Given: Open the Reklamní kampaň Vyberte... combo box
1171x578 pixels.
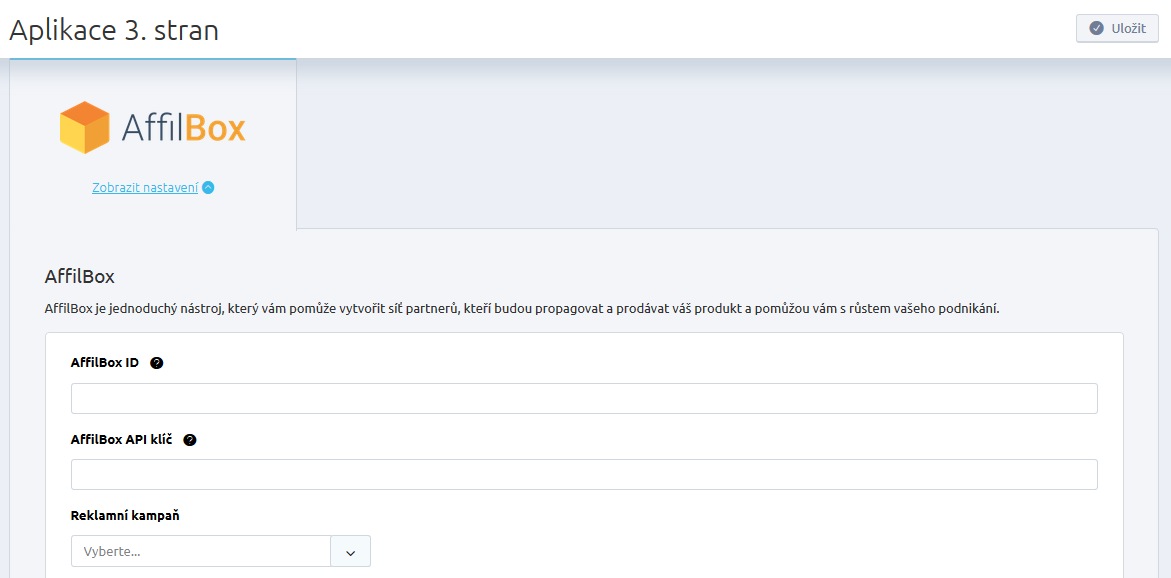Looking at the screenshot, I should click(201, 551).
